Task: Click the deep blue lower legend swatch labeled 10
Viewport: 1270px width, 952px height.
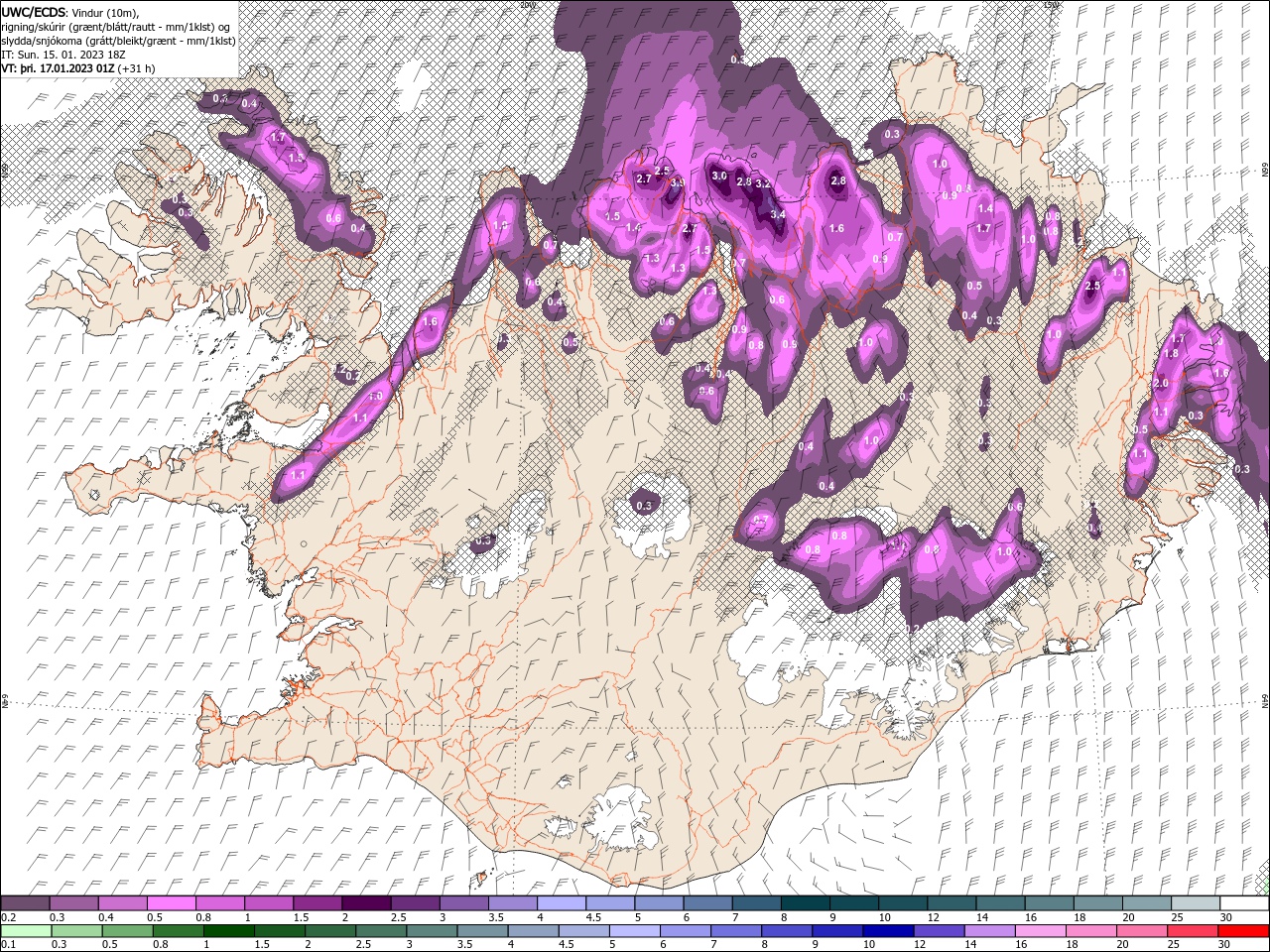Action: coord(888,931)
